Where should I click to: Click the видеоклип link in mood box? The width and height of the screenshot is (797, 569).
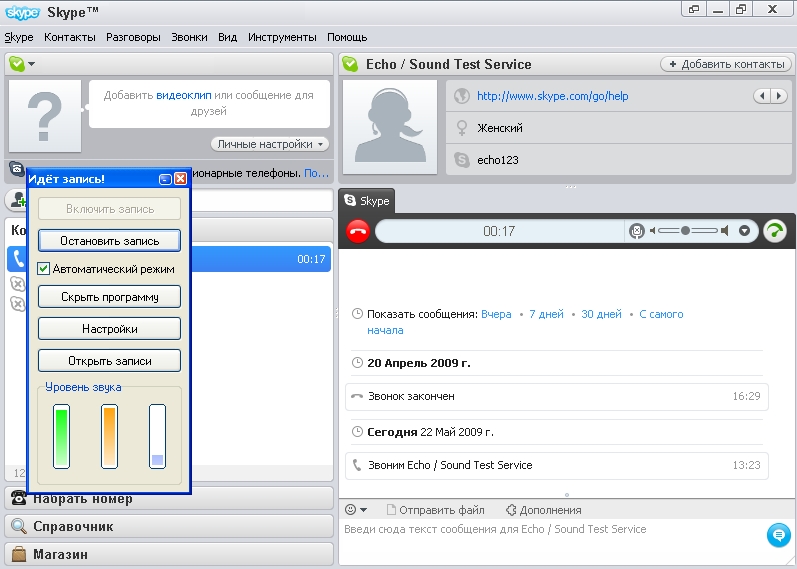[x=183, y=95]
